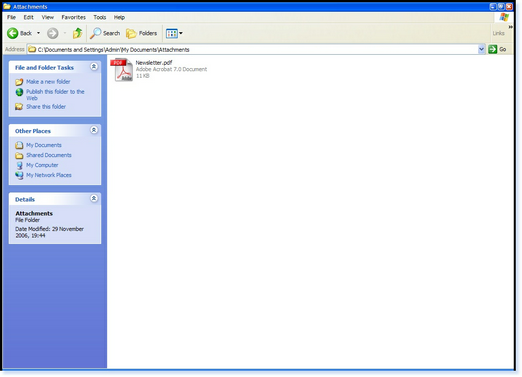Screen dimensions: 522x377
Task: Click the grayed Forward arrow button
Action: pyautogui.click(x=52, y=33)
